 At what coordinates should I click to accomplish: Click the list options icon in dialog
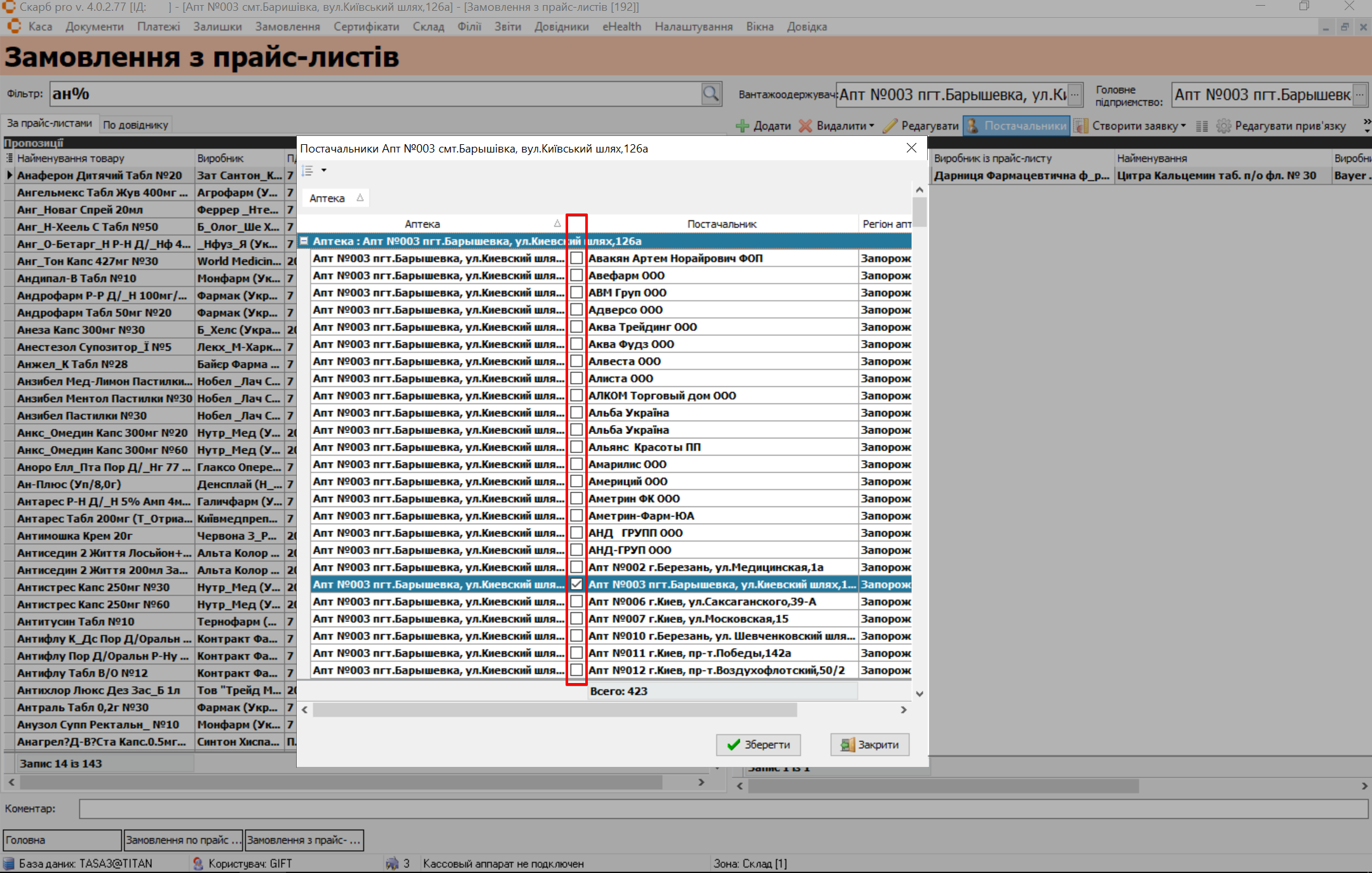[x=308, y=170]
